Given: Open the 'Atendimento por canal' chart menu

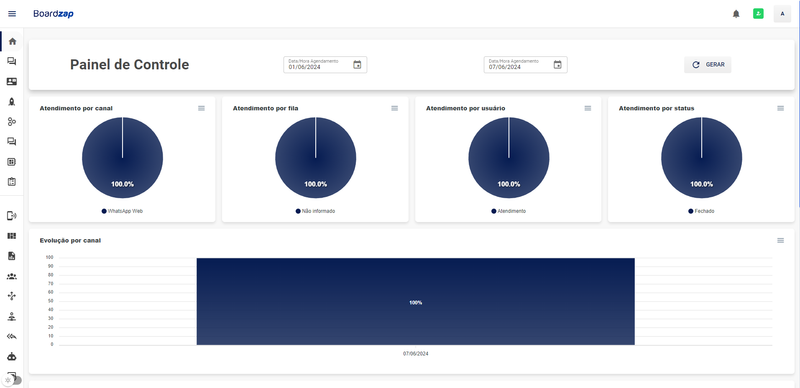Looking at the screenshot, I should 202,108.
